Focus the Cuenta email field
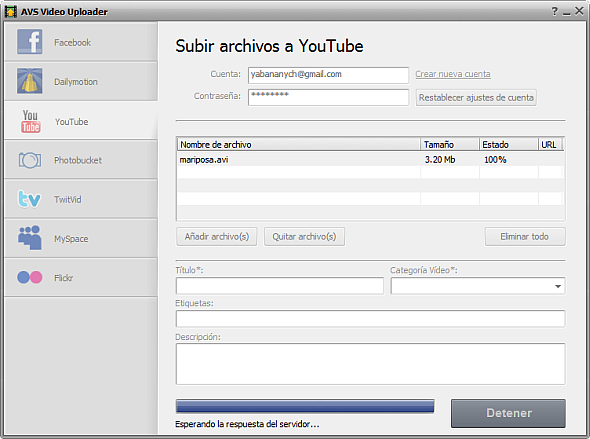The height and width of the screenshot is (439, 590). (x=328, y=75)
